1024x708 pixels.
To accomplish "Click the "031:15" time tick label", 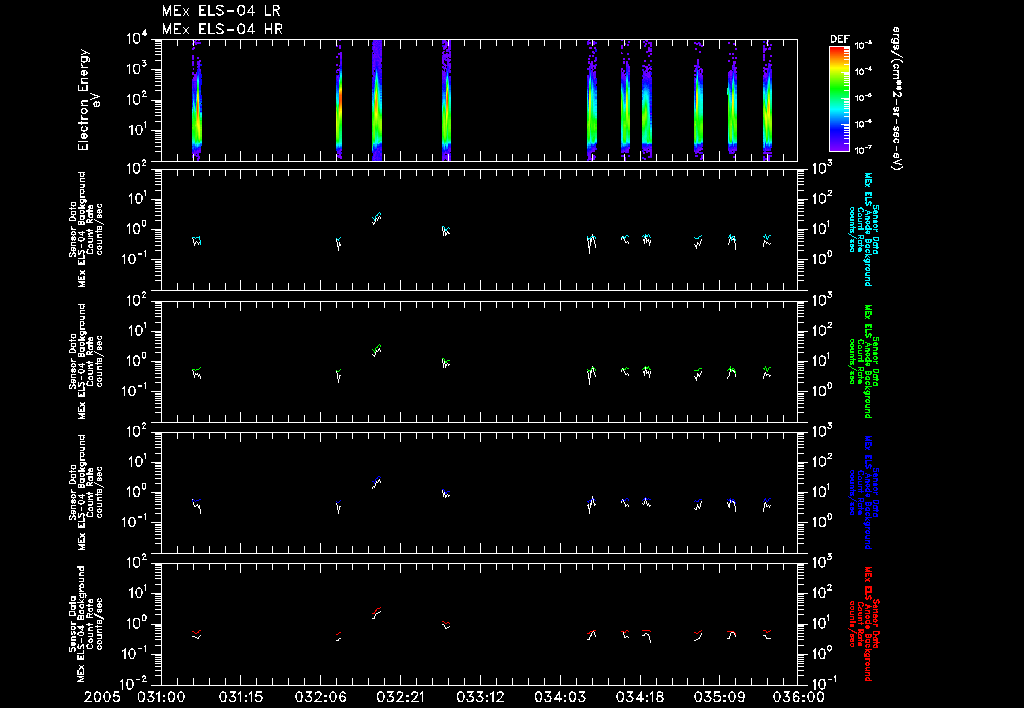I will click(x=240, y=698).
